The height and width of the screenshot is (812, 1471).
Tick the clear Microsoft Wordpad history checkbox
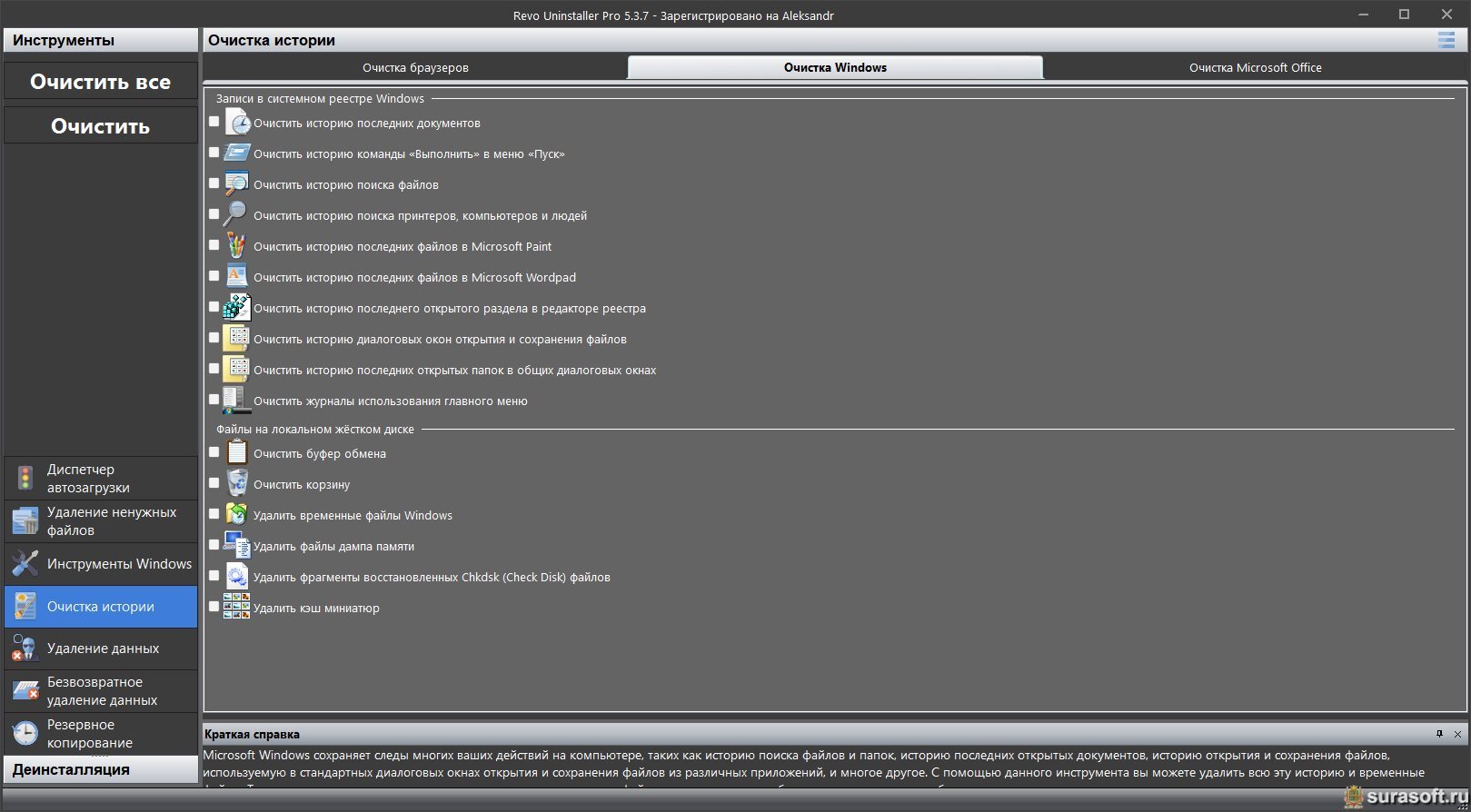(214, 275)
